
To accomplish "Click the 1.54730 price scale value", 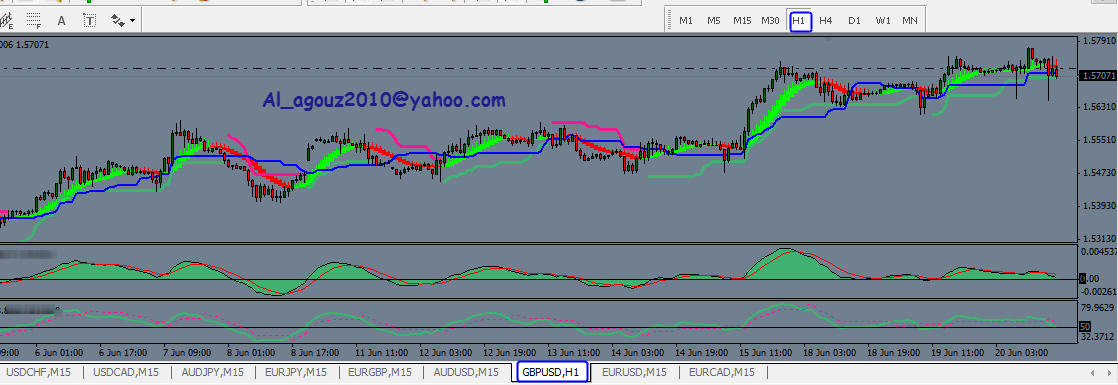I will click(x=1099, y=173).
